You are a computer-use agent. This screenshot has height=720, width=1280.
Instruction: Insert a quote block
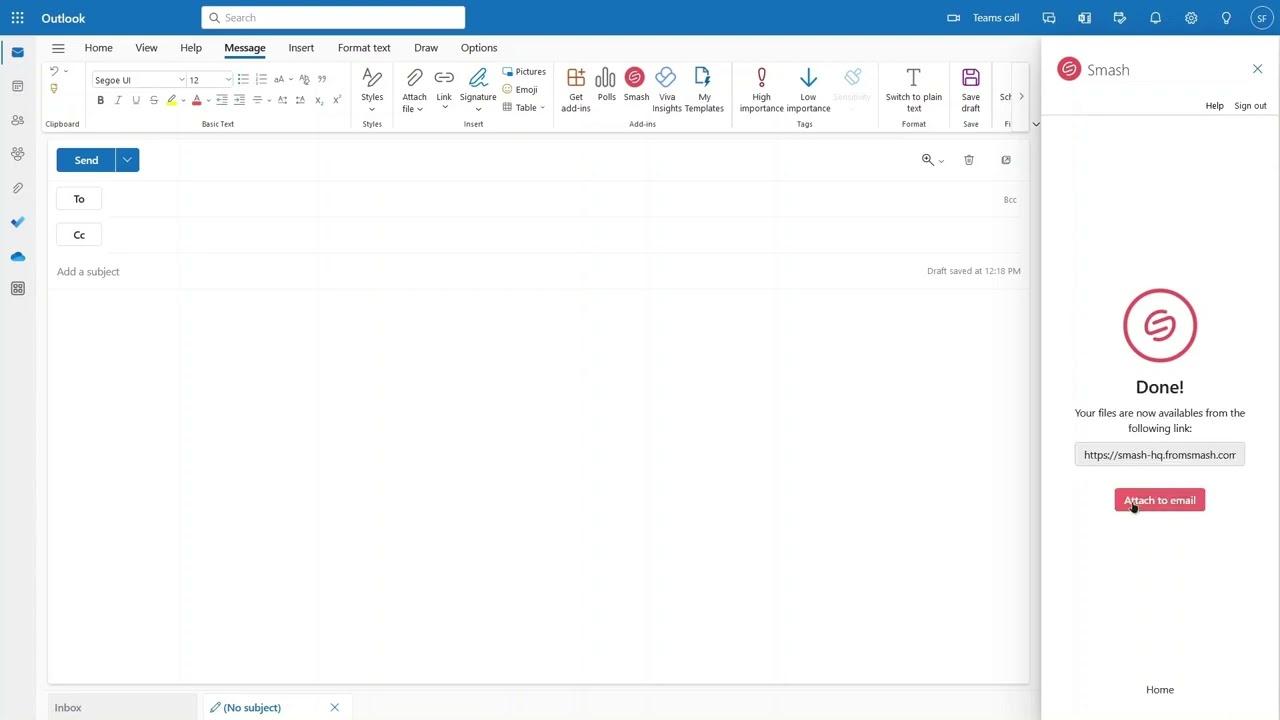[x=322, y=79]
